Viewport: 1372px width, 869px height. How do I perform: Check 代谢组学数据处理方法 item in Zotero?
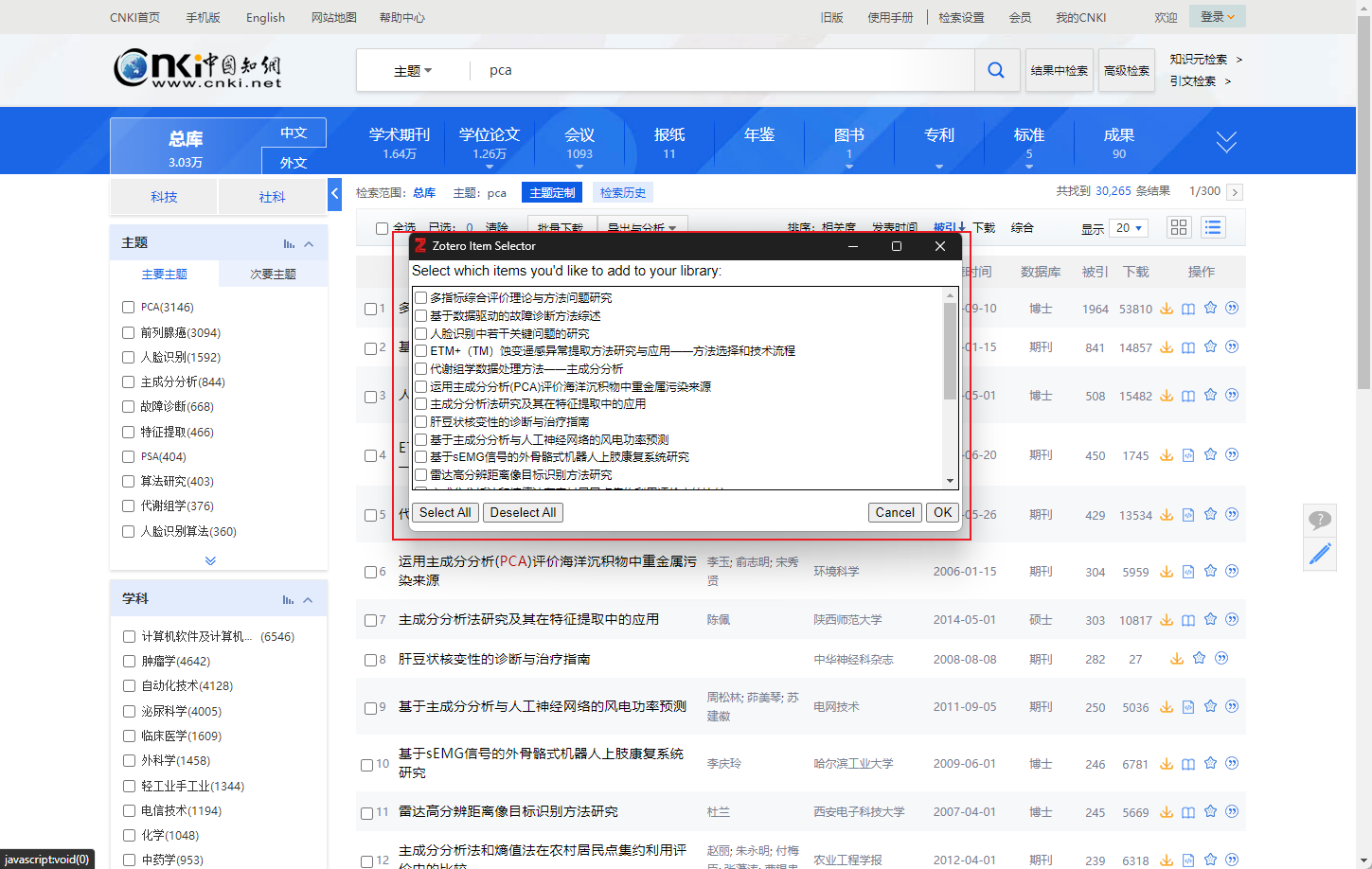click(x=421, y=369)
